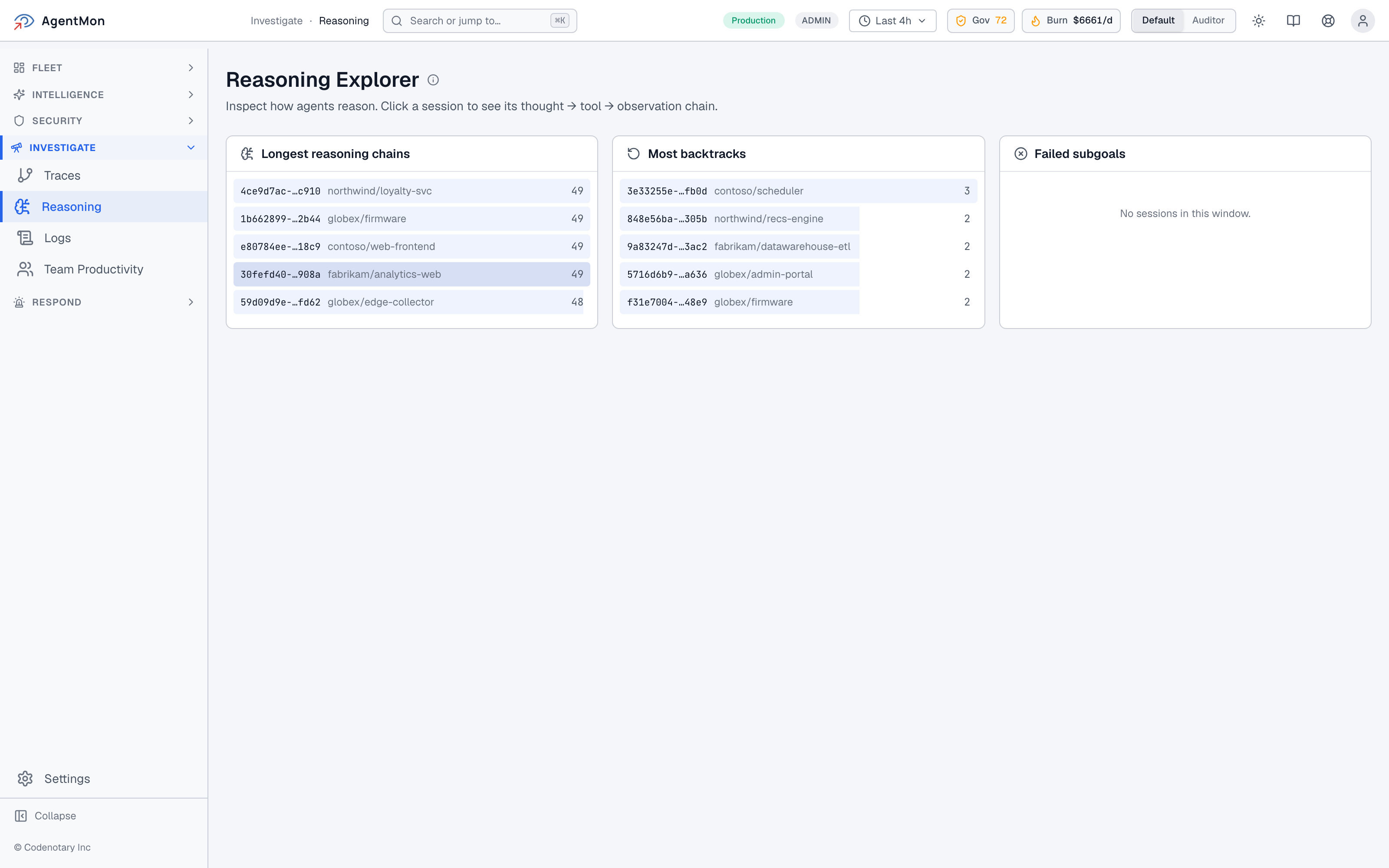1389x868 pixels.
Task: Open the Logs page
Action: point(105,238)
